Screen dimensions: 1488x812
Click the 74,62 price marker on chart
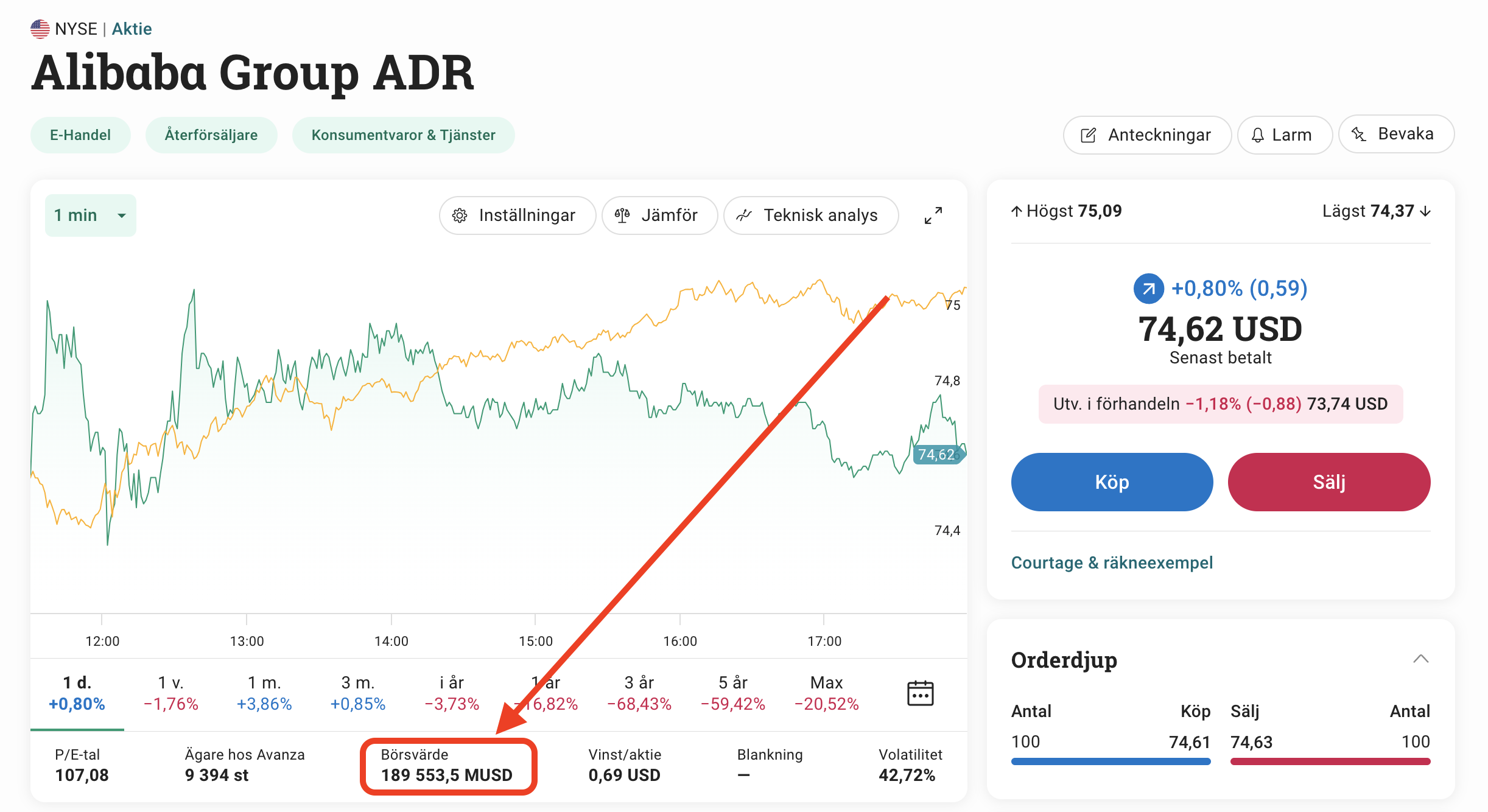(x=936, y=455)
